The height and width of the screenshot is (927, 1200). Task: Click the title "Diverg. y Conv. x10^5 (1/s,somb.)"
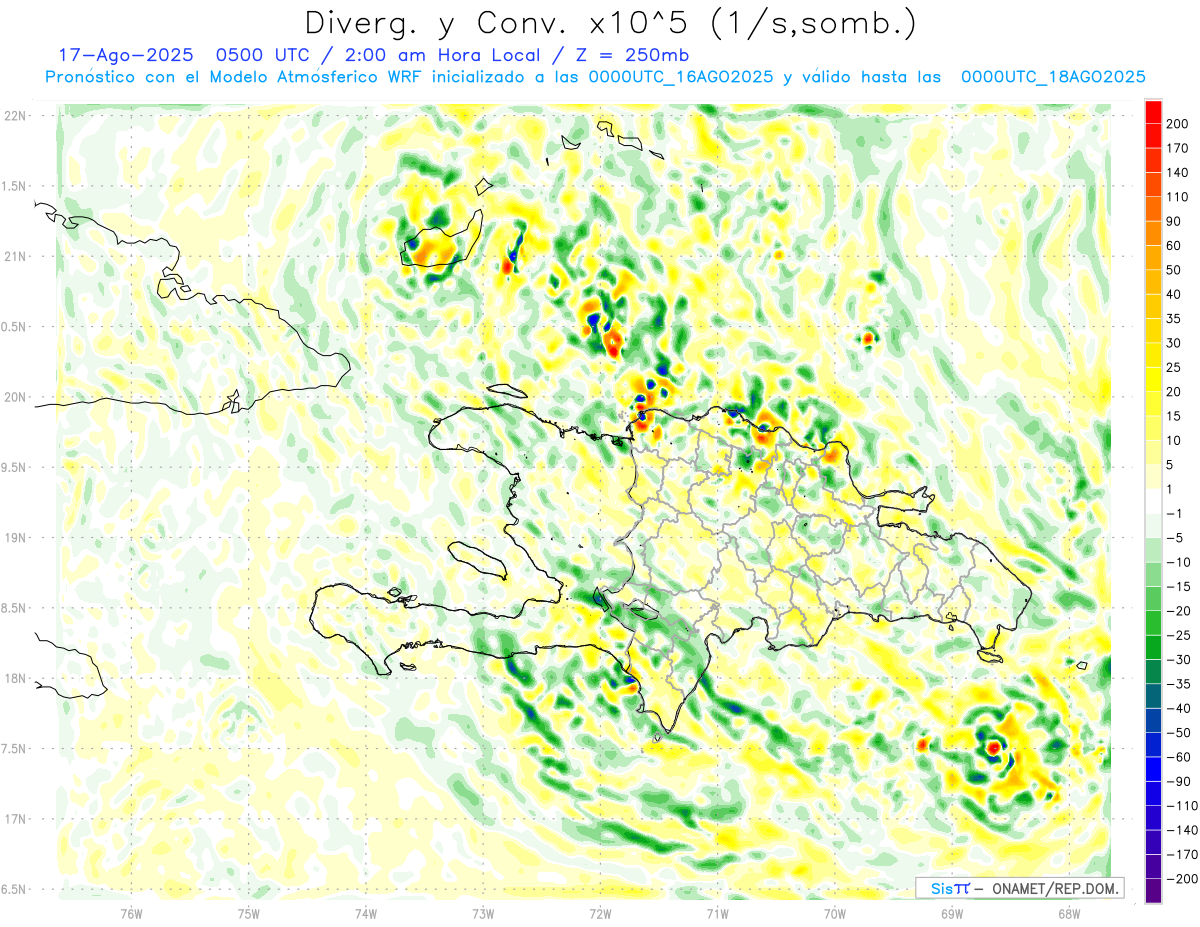[610, 23]
